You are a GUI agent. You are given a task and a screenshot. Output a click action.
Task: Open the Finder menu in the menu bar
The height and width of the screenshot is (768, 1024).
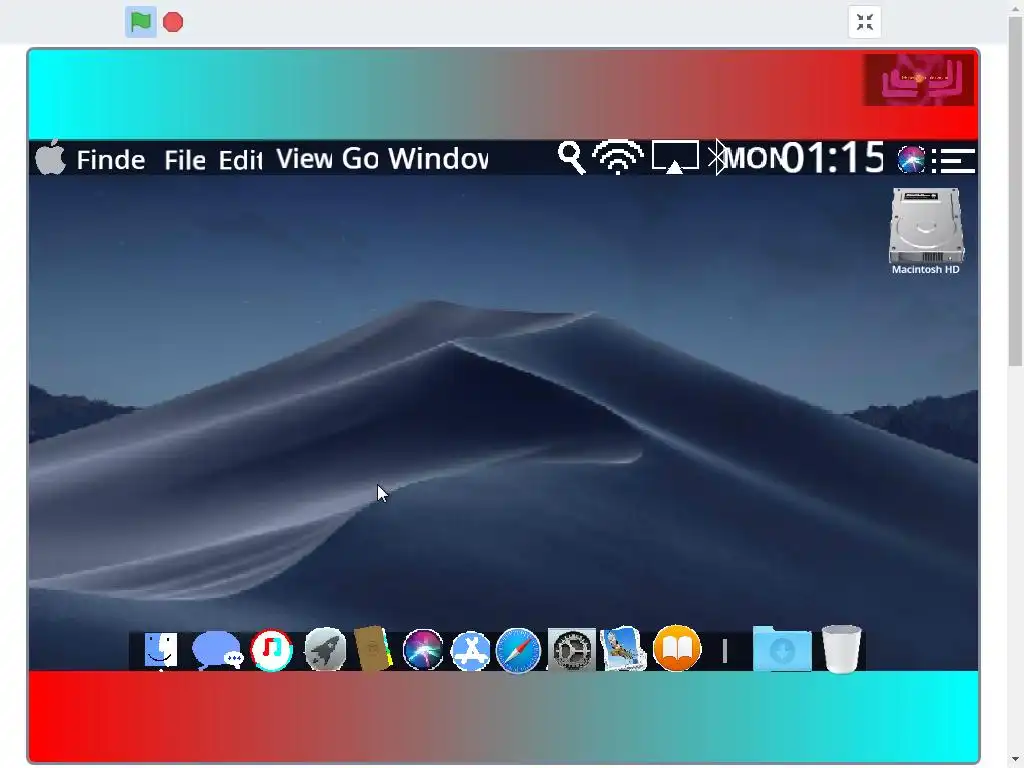coord(111,160)
